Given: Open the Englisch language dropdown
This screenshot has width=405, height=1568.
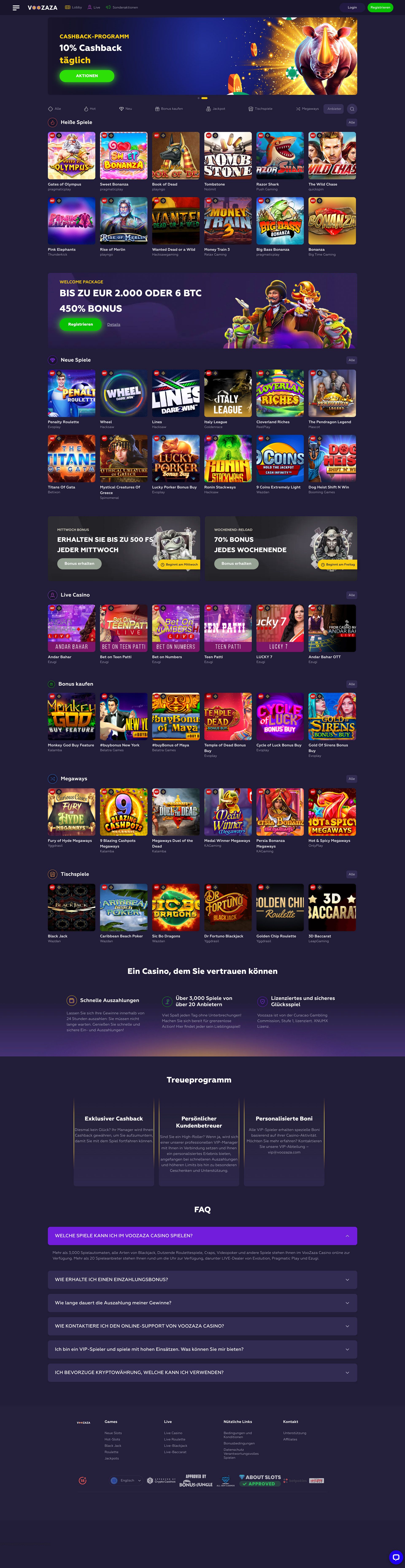Looking at the screenshot, I should click(x=126, y=1480).
